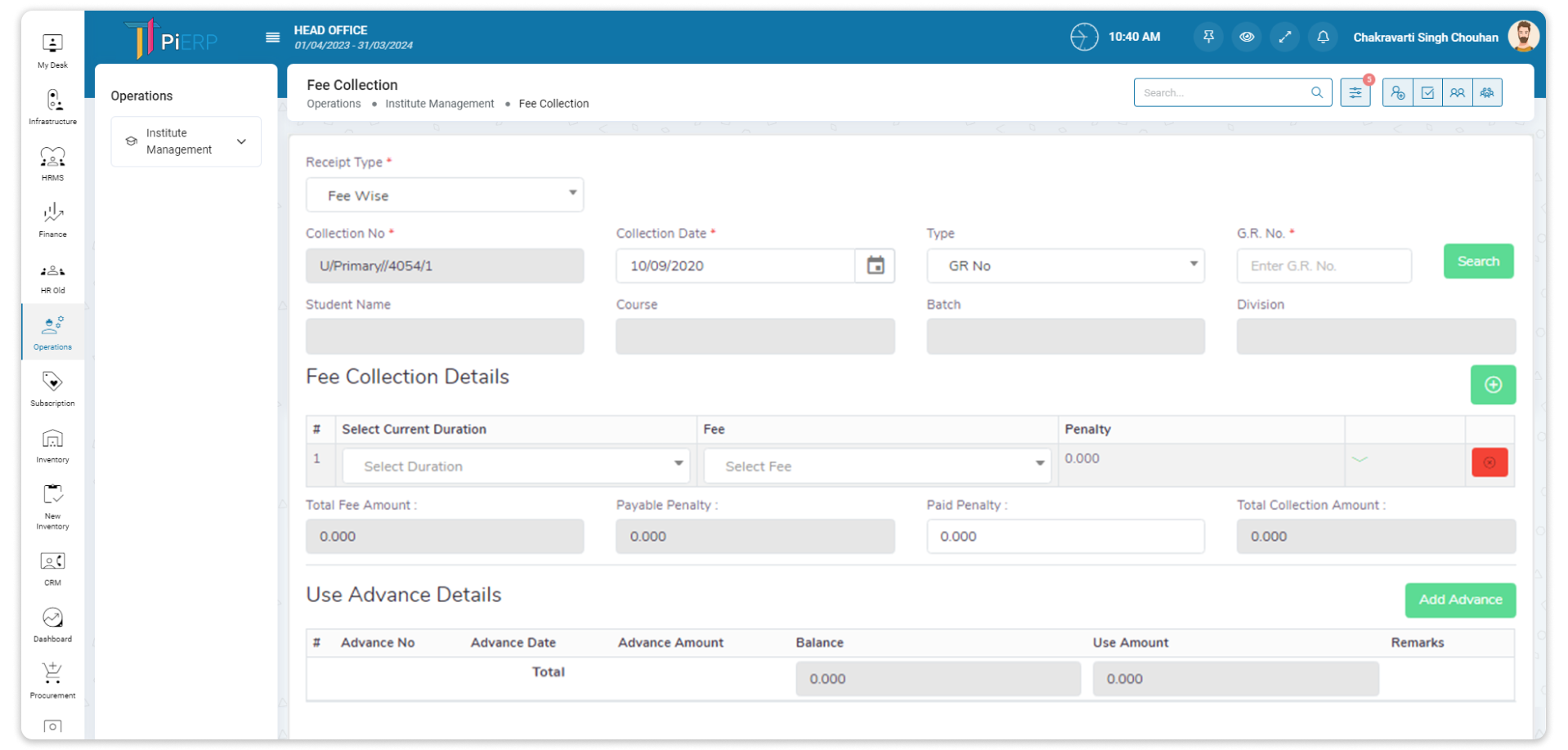Open Inventory from the sidebar

tap(52, 445)
